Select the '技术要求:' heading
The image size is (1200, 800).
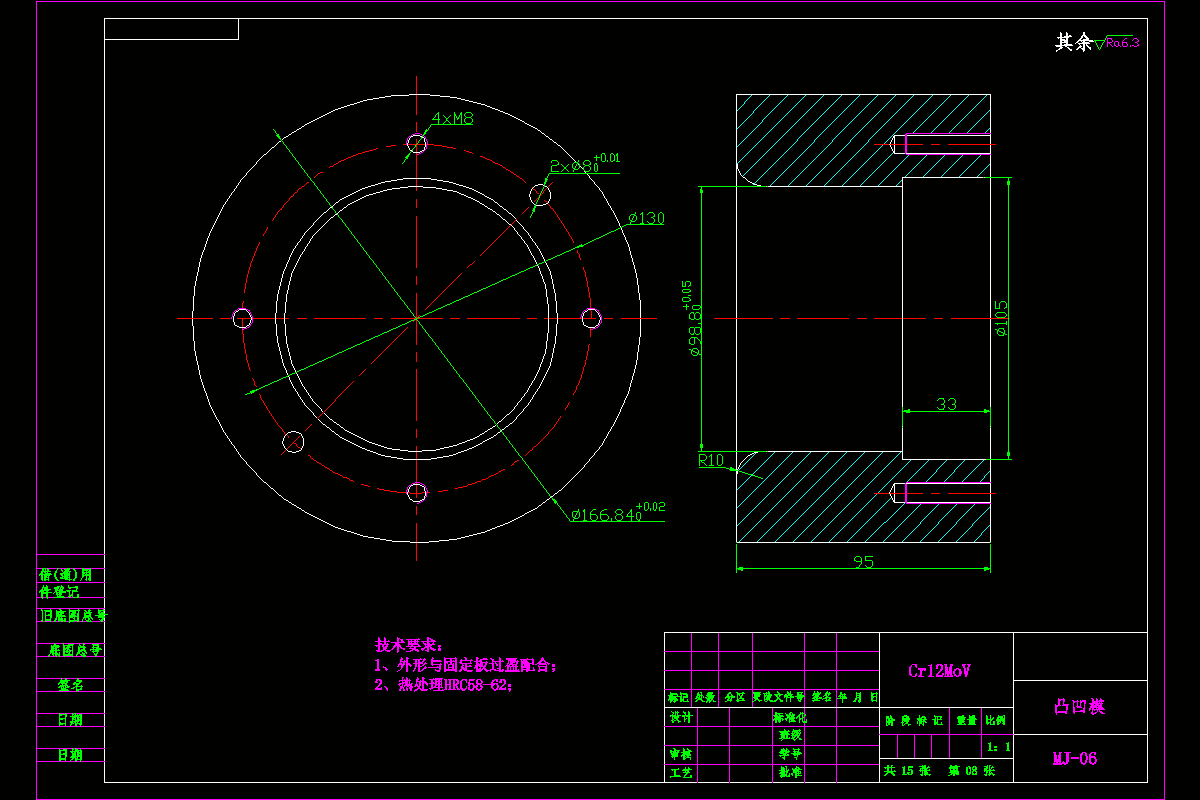pyautogui.click(x=408, y=645)
